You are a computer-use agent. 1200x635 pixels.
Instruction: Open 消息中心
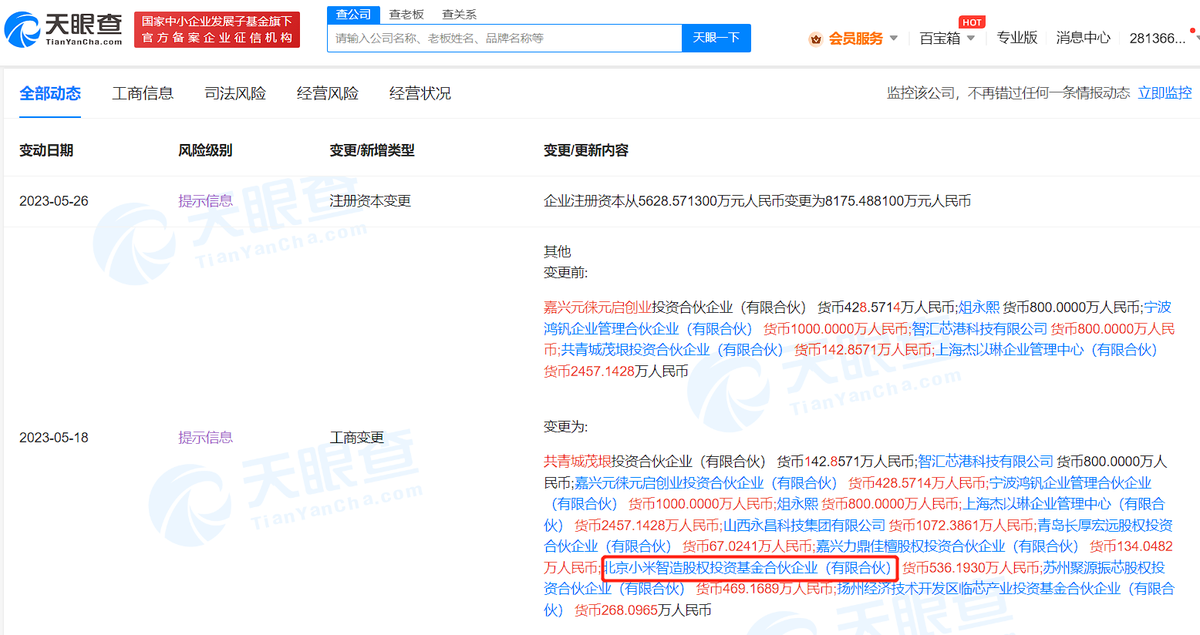[1083, 38]
